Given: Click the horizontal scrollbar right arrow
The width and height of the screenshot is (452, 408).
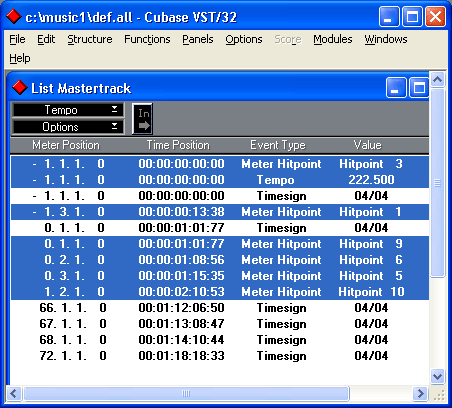Looking at the screenshot, I should pyautogui.click(x=421, y=394).
